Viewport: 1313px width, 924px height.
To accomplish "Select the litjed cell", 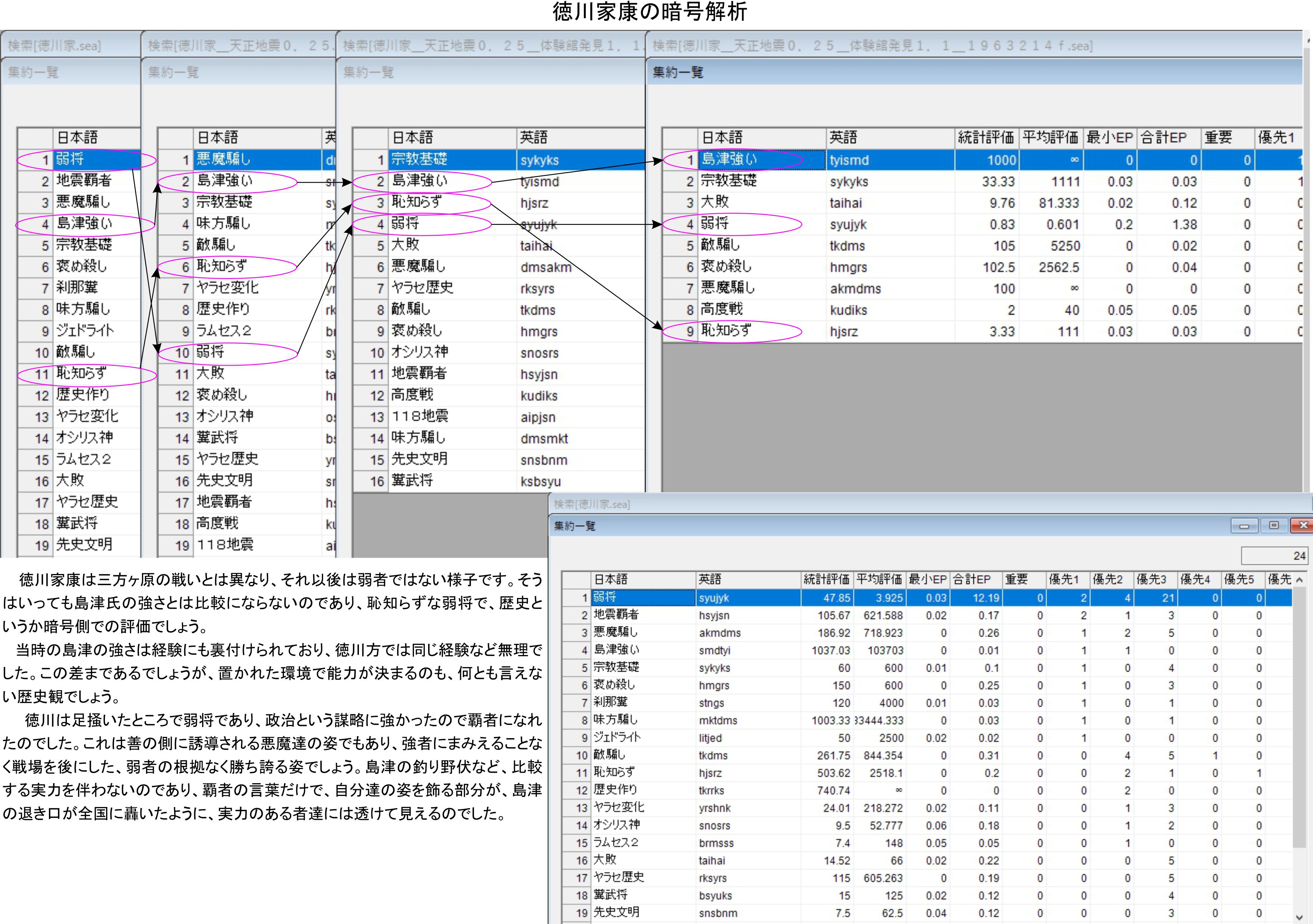I will (748, 738).
